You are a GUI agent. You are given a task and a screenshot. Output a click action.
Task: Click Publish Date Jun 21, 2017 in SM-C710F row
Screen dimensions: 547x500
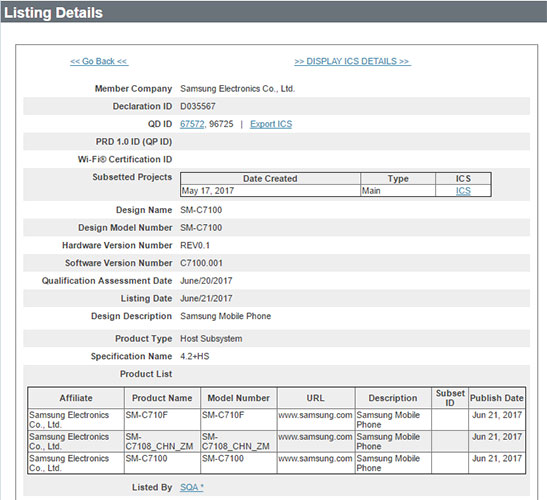497,415
